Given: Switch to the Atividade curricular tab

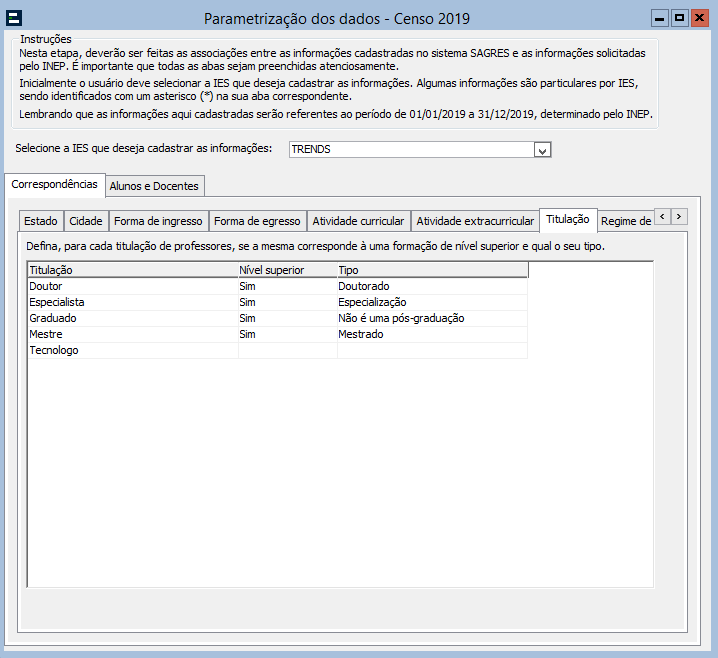Looking at the screenshot, I should tap(358, 221).
